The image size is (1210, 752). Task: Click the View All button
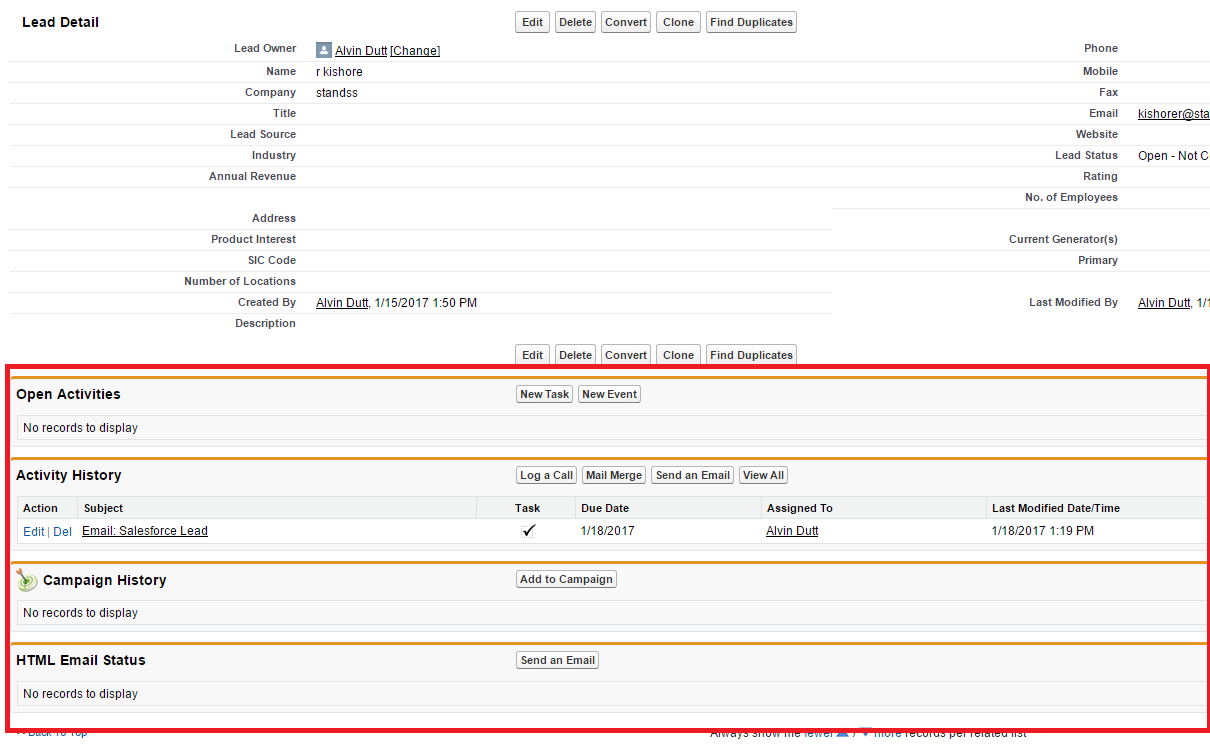(x=764, y=475)
